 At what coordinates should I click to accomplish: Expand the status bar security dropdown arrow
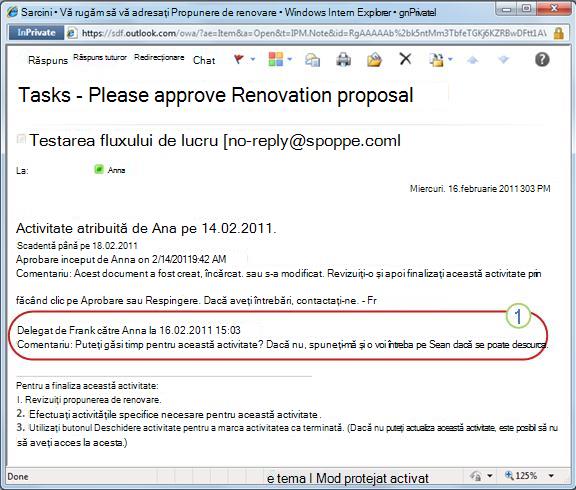[490, 476]
